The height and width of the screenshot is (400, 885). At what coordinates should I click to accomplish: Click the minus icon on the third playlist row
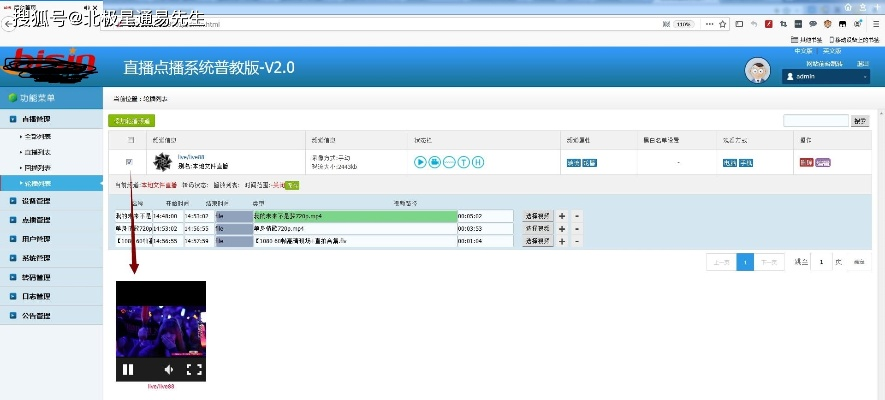(x=575, y=241)
